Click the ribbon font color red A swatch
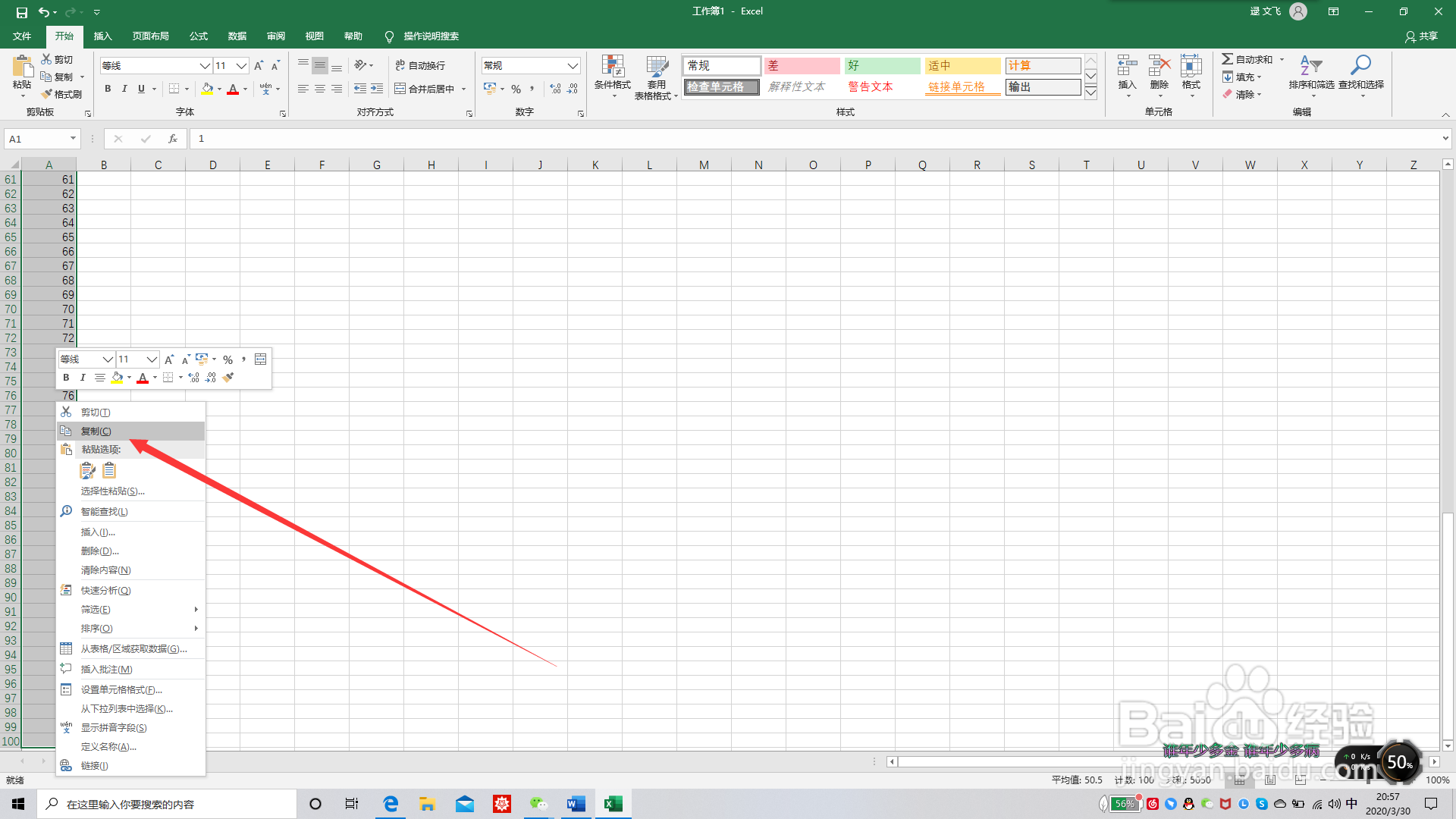 click(x=233, y=89)
